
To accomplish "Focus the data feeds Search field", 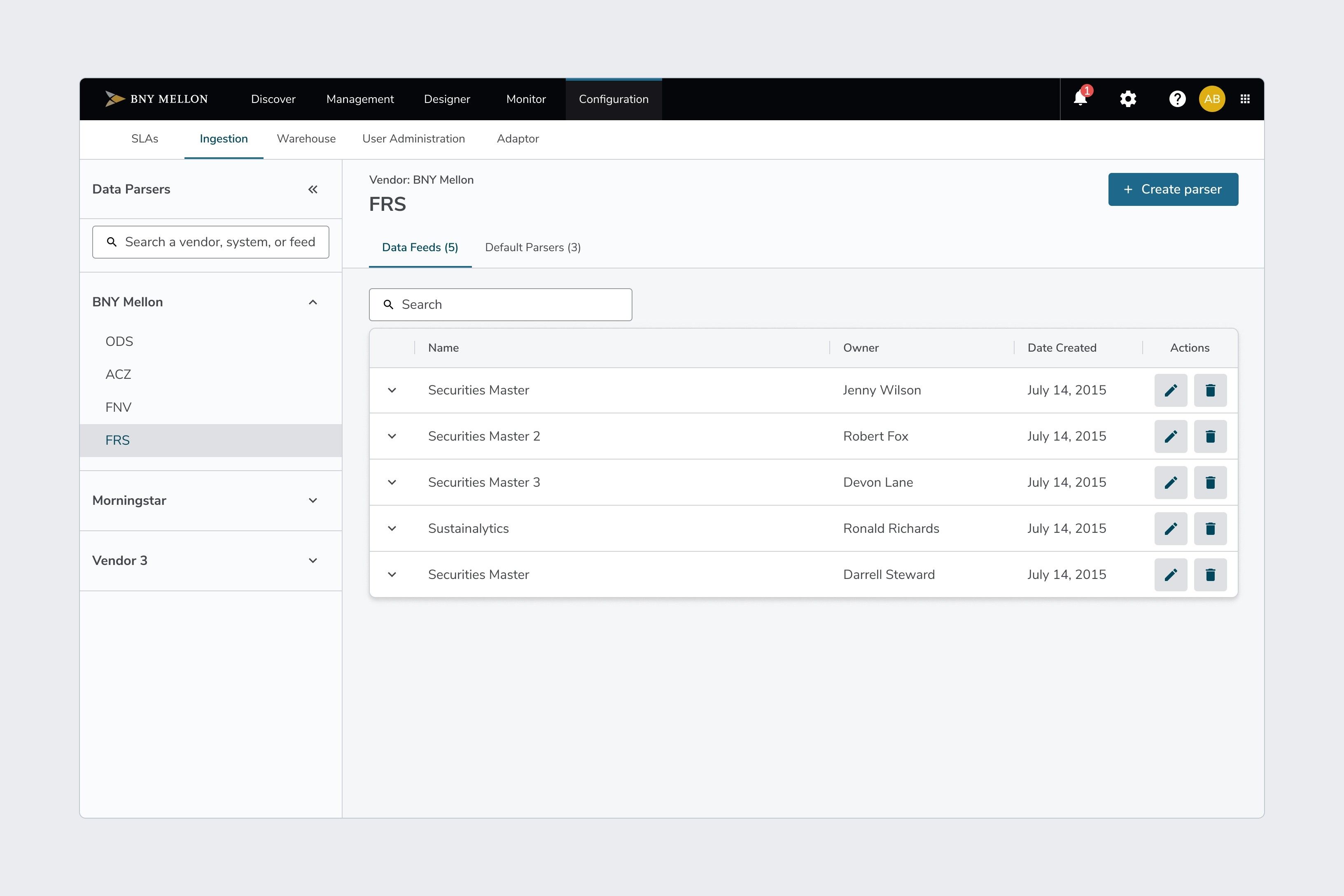I will click(x=501, y=305).
